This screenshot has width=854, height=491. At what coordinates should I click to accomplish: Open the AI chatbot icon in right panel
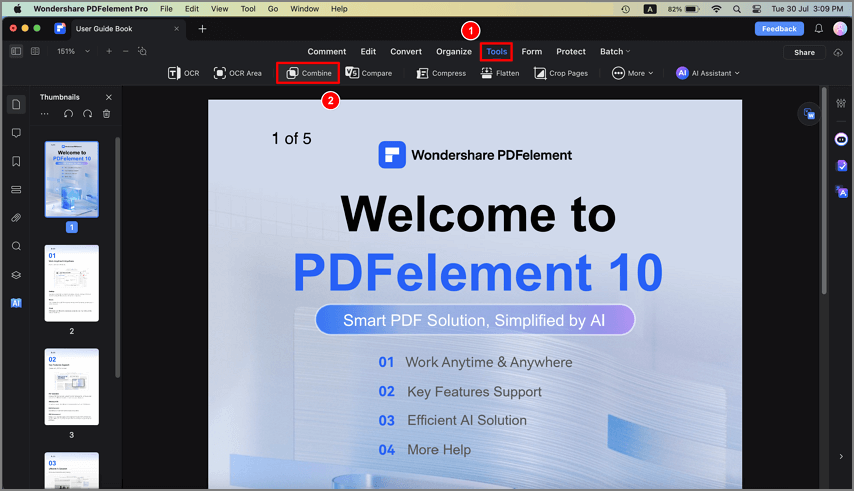(841, 139)
